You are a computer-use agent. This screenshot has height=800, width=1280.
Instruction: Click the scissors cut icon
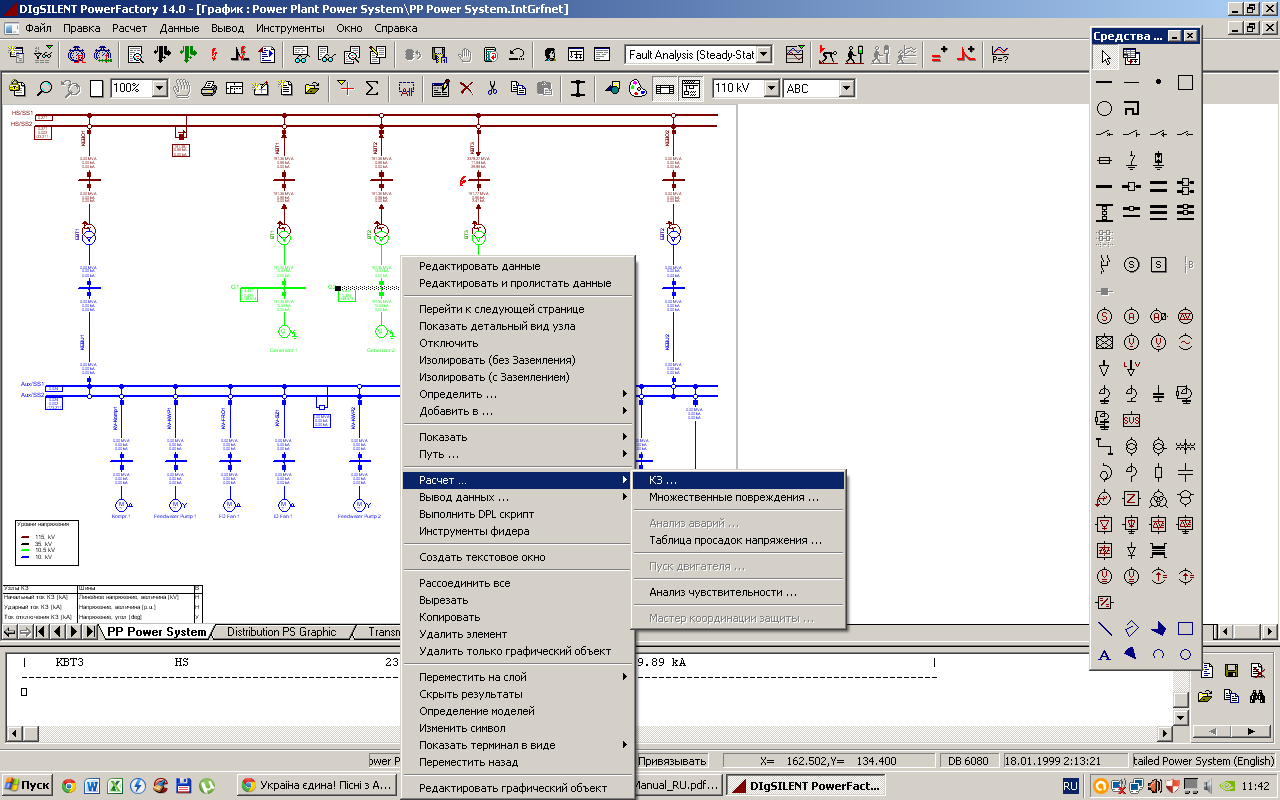(492, 88)
